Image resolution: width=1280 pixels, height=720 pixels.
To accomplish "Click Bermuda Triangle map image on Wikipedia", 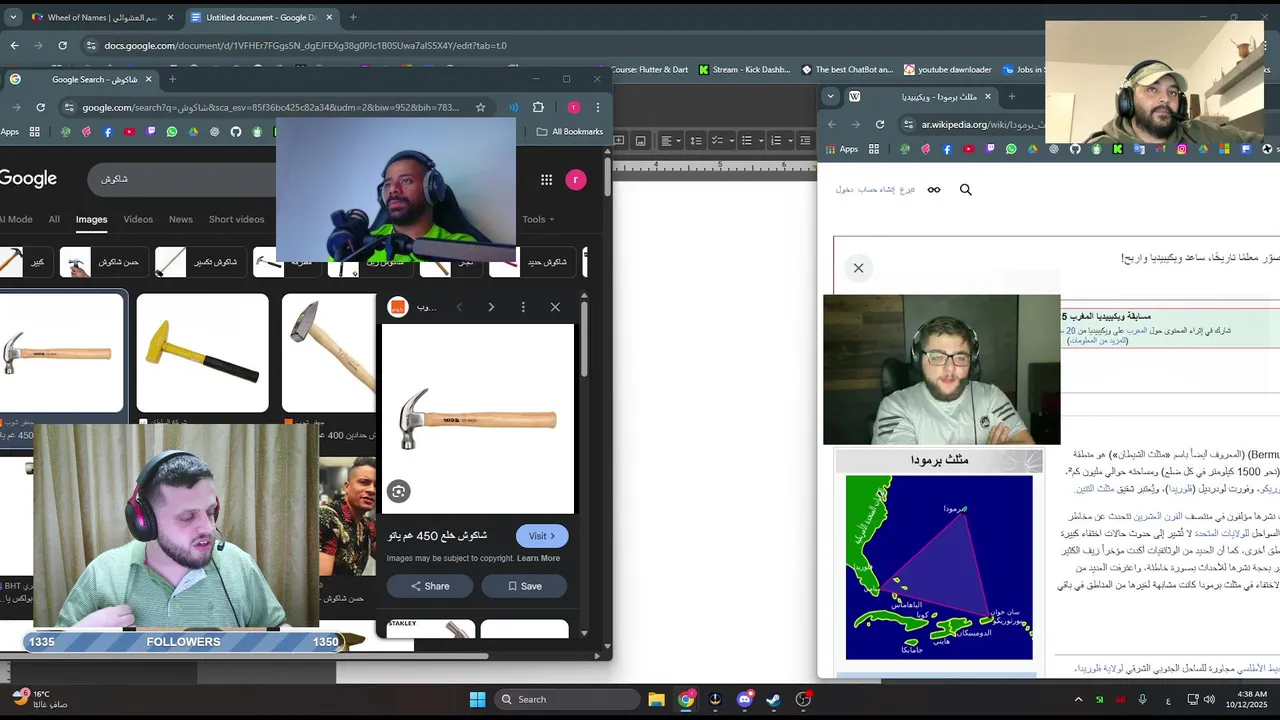I will pos(939,567).
